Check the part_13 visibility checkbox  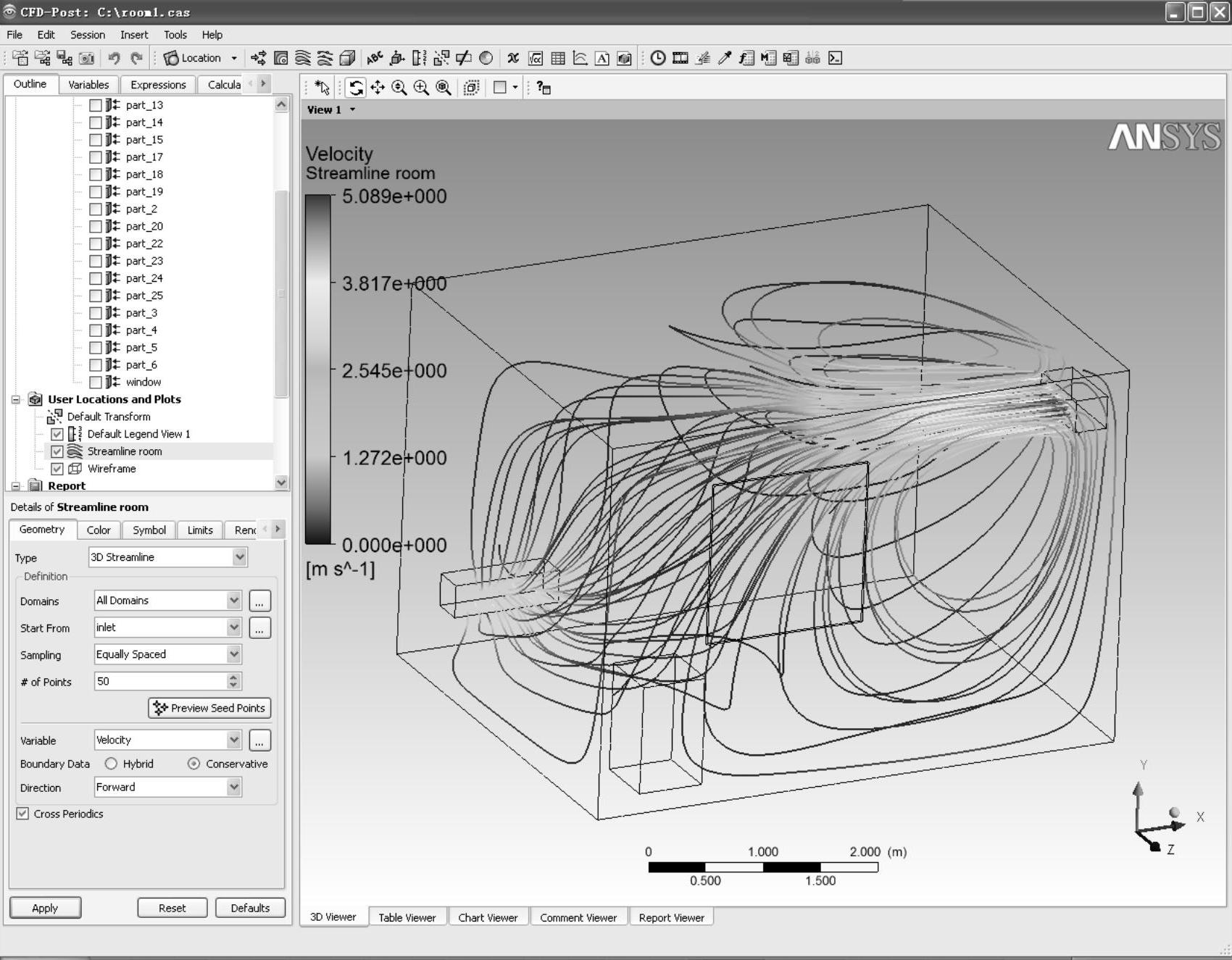96,105
